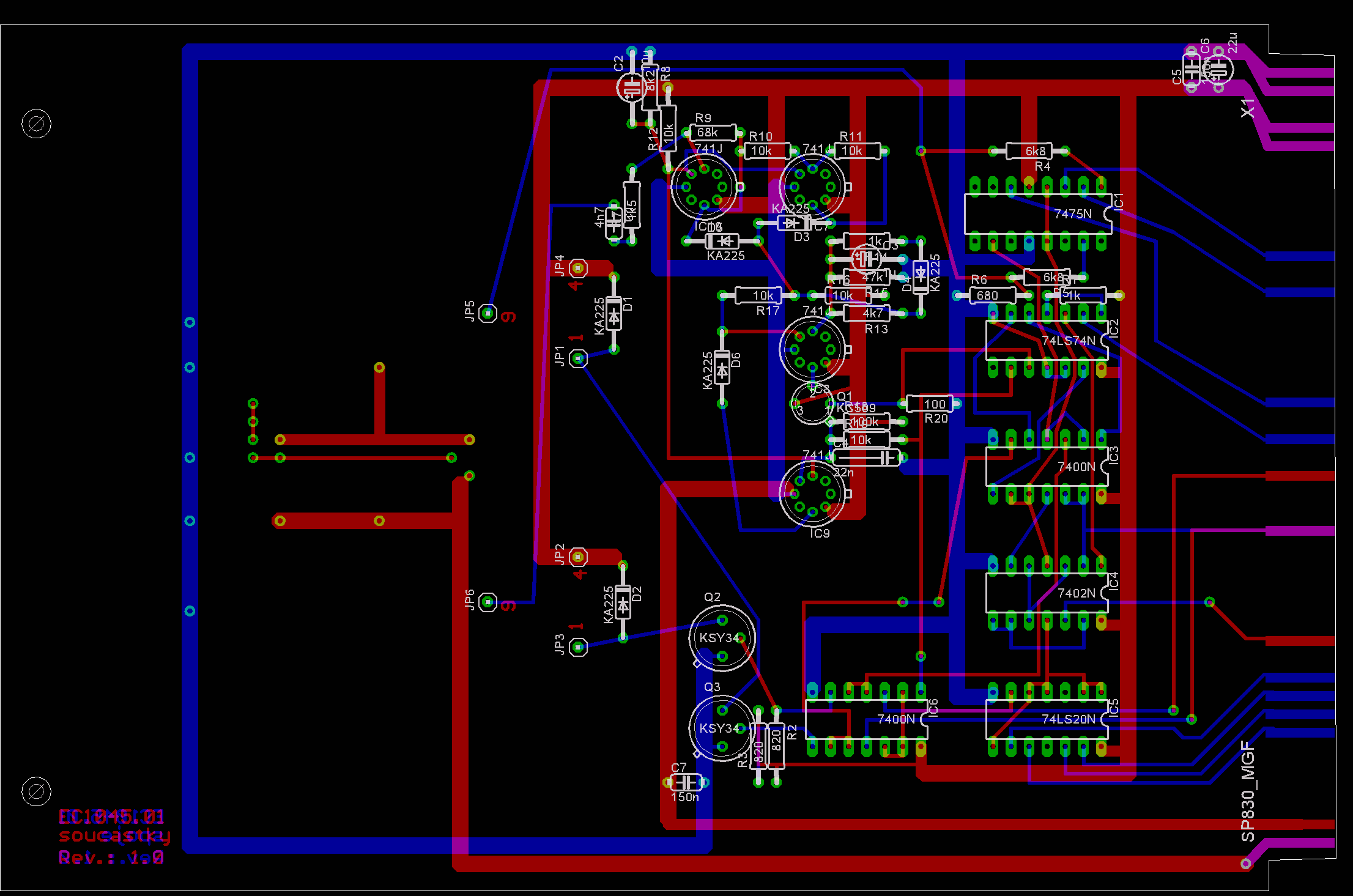Click the SP830_MGF connector label

point(1248,791)
